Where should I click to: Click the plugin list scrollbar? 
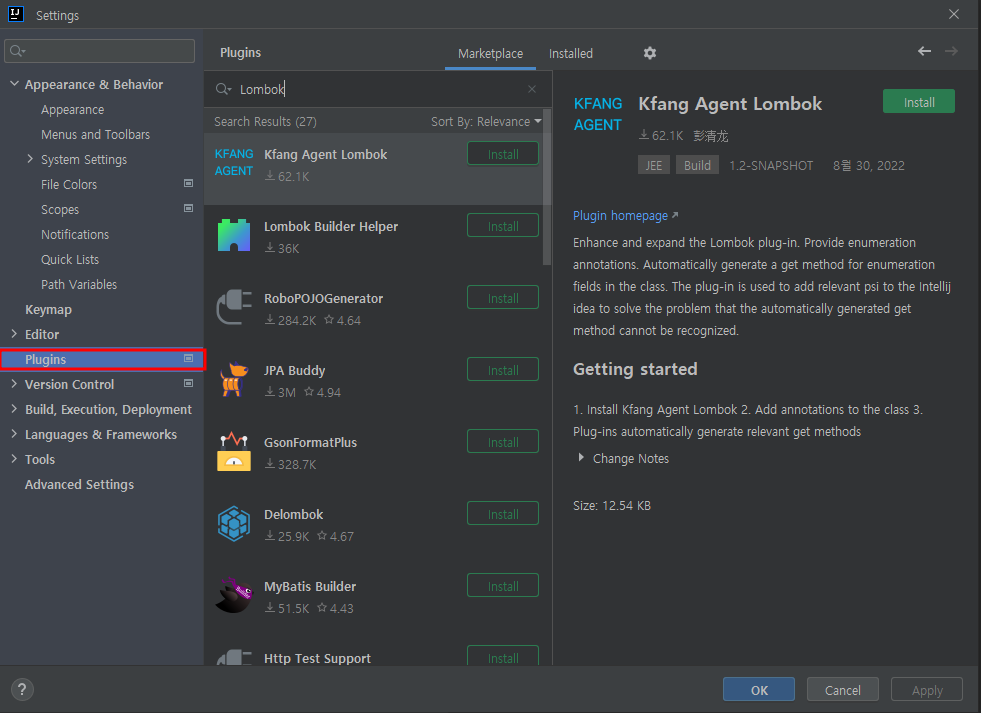tap(547, 188)
